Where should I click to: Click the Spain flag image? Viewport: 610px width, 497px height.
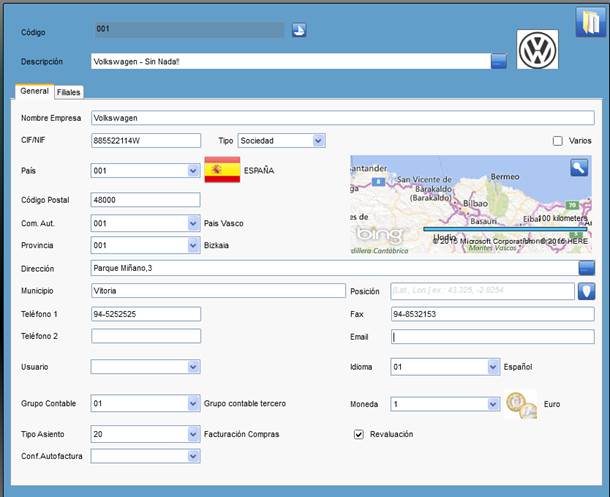(x=222, y=170)
